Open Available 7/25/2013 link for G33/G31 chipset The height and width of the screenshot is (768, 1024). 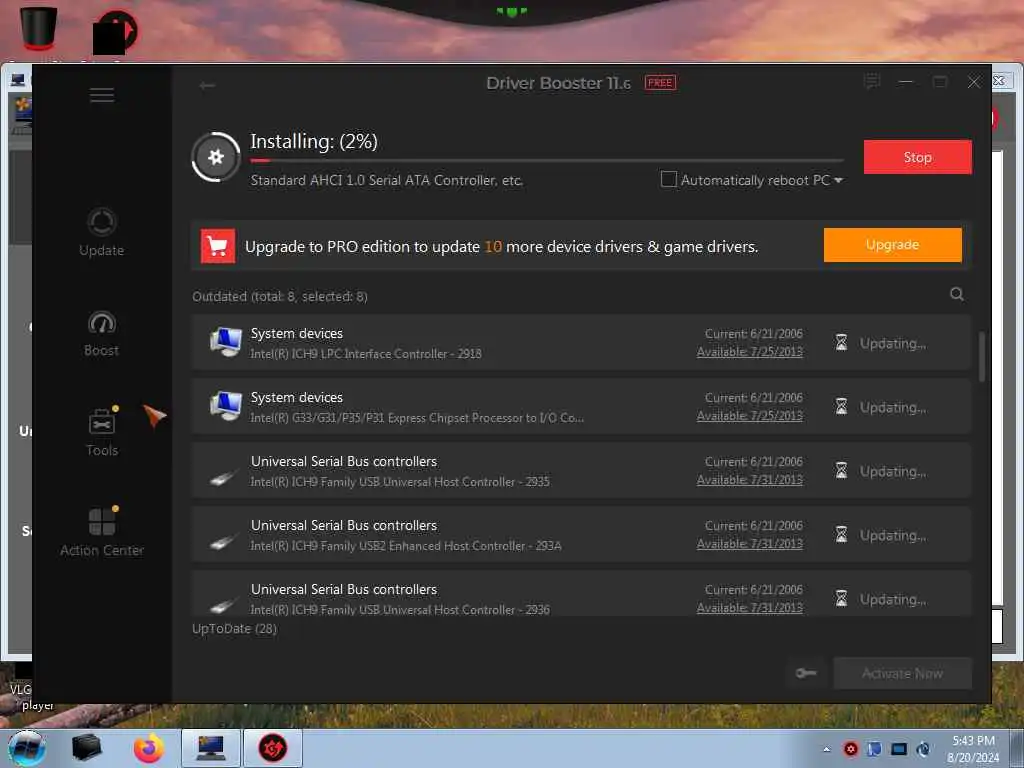(x=750, y=416)
